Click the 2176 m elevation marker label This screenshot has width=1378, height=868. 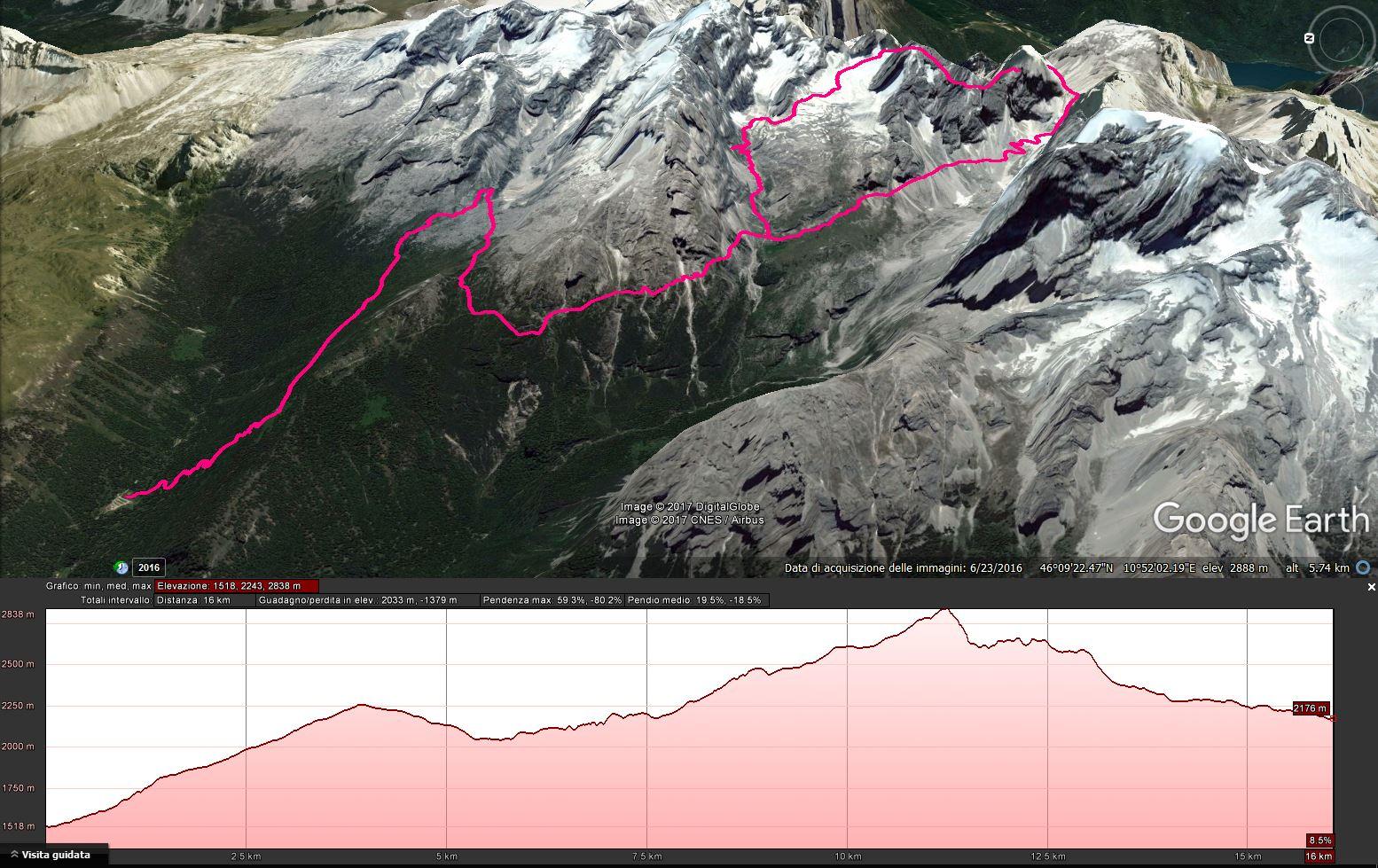(x=1311, y=708)
